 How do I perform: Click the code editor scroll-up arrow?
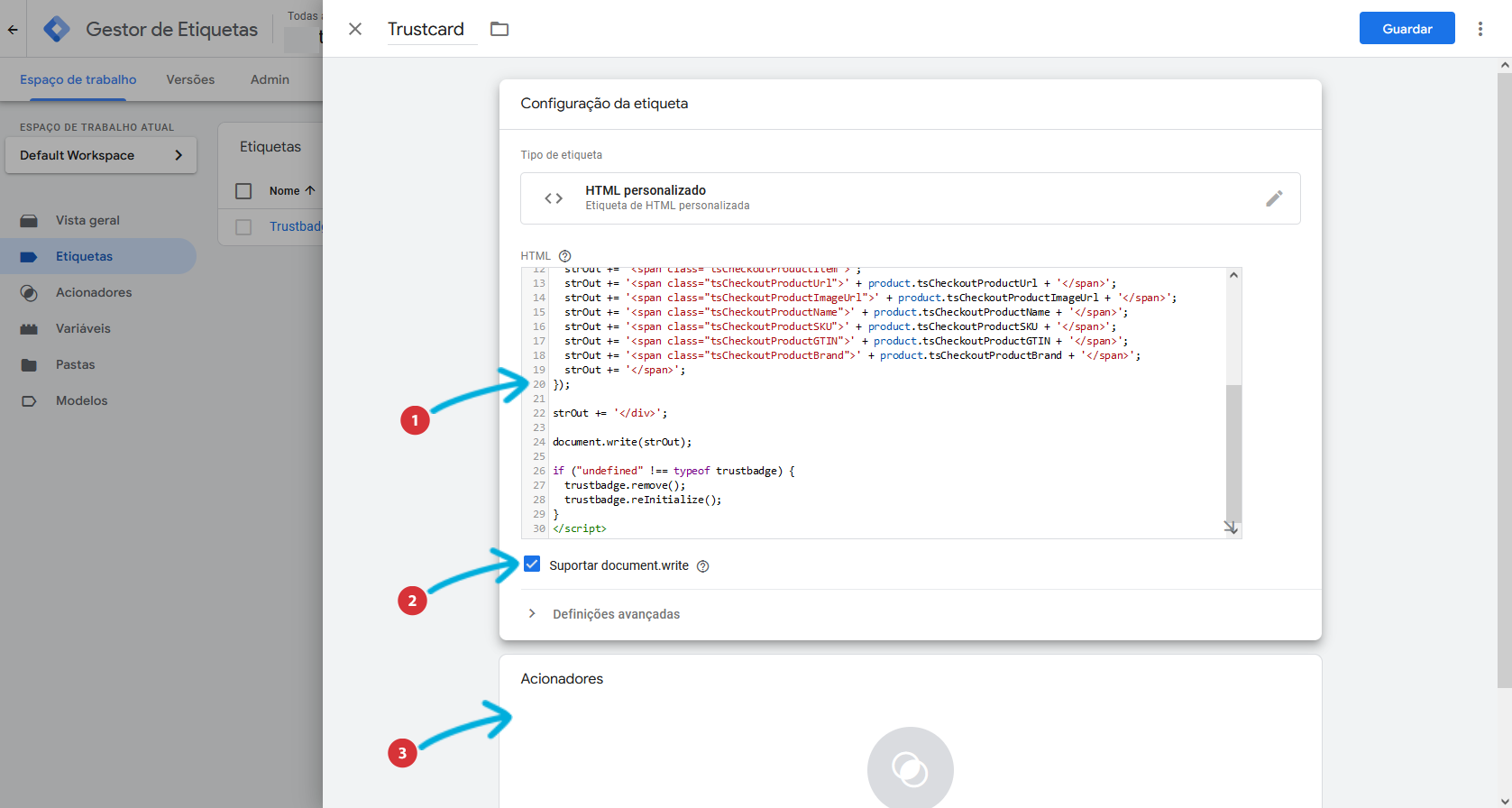click(x=1233, y=275)
